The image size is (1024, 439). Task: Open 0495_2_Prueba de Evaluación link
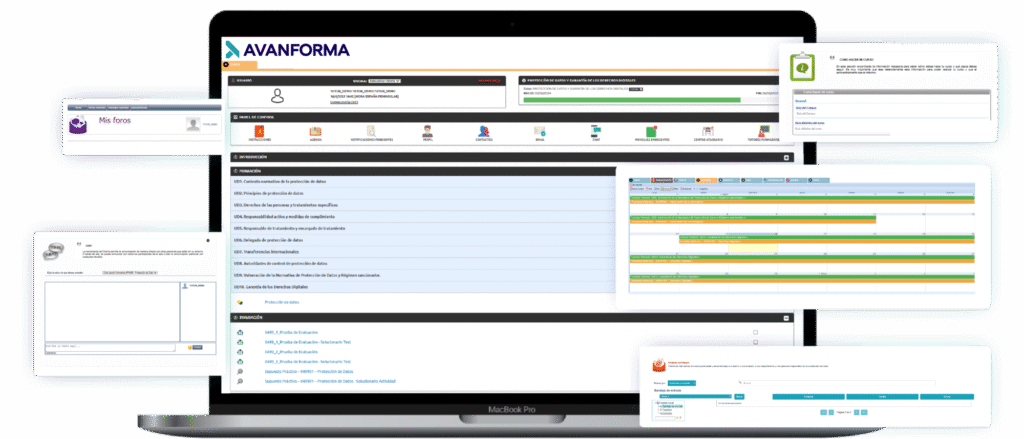pos(291,351)
